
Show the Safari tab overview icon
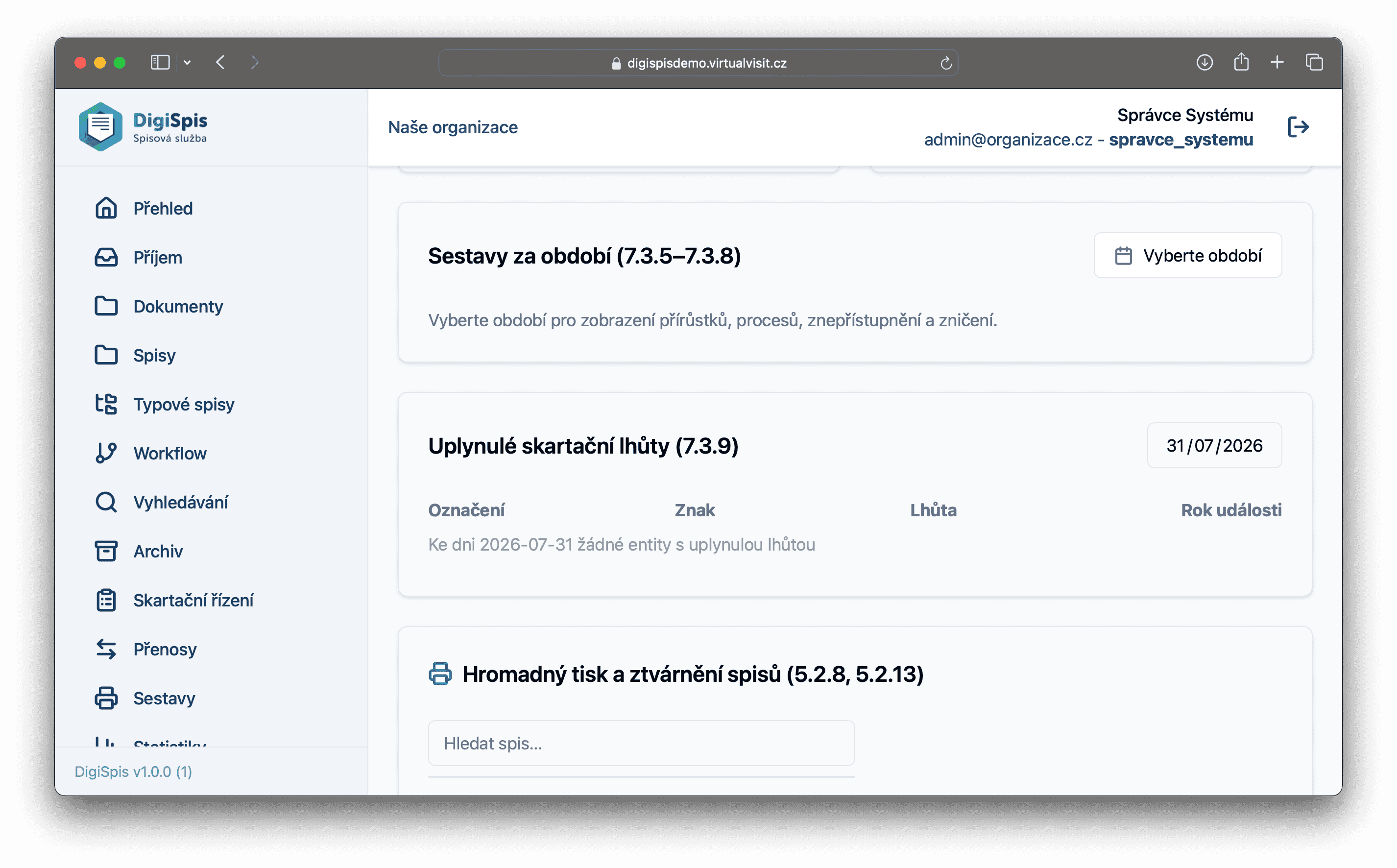point(1314,62)
